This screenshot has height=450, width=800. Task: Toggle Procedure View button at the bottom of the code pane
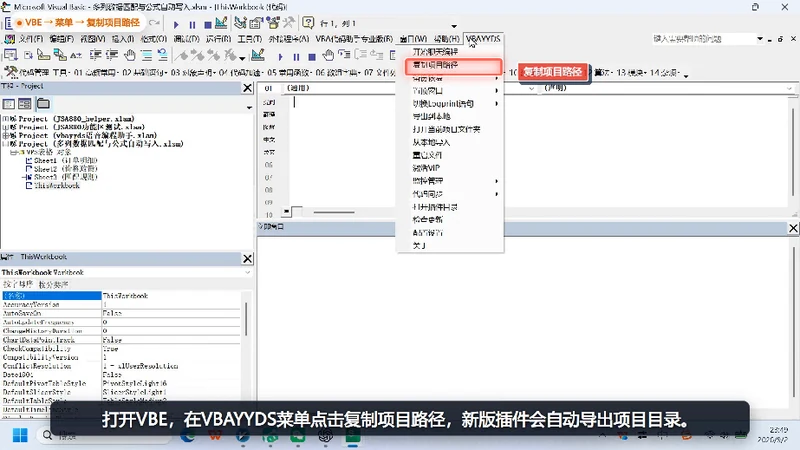pos(287,211)
